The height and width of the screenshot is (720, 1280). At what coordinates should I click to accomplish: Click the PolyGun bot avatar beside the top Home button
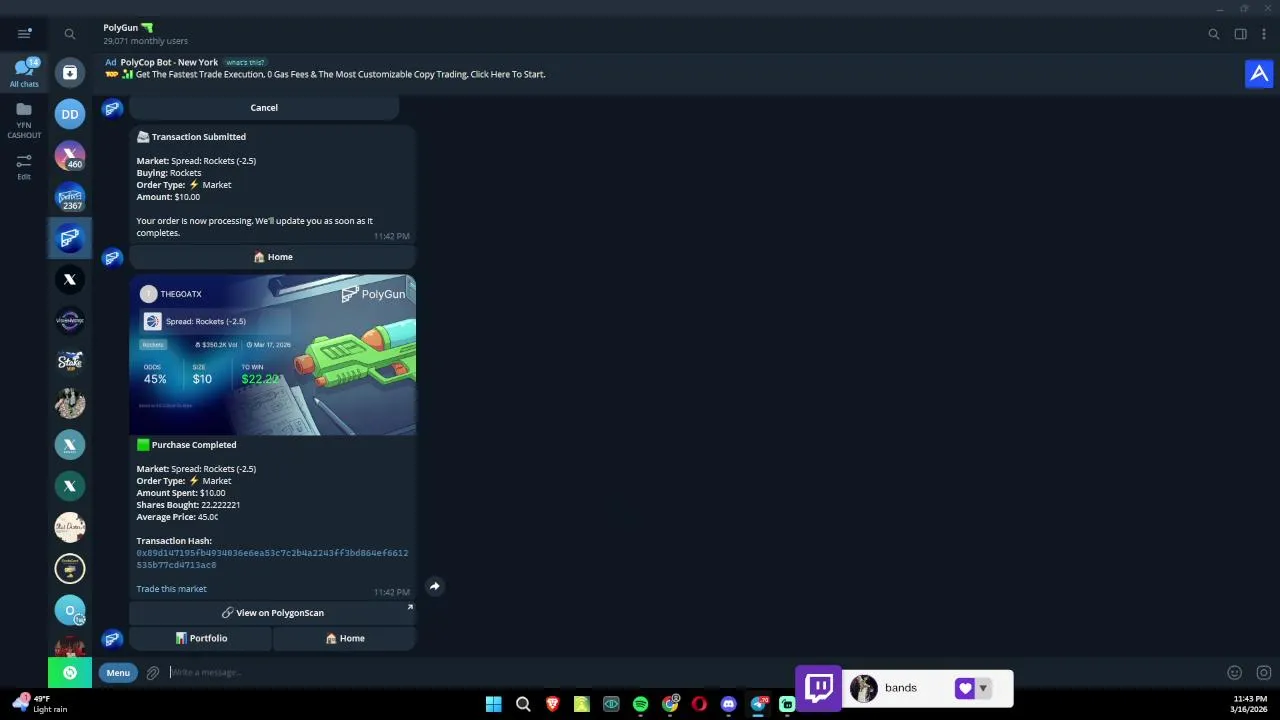pyautogui.click(x=112, y=258)
